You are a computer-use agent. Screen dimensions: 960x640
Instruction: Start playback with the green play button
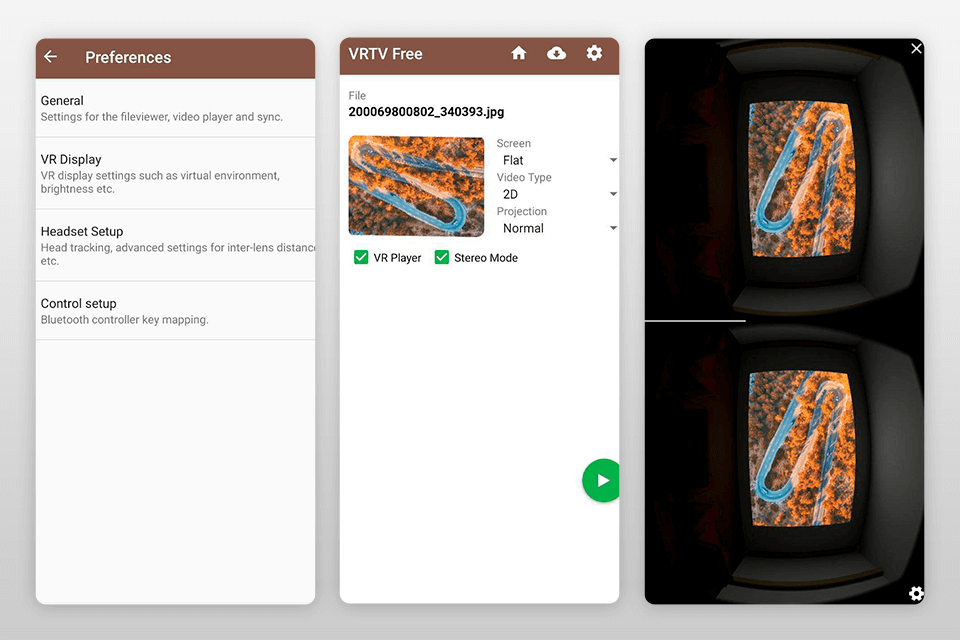(601, 480)
